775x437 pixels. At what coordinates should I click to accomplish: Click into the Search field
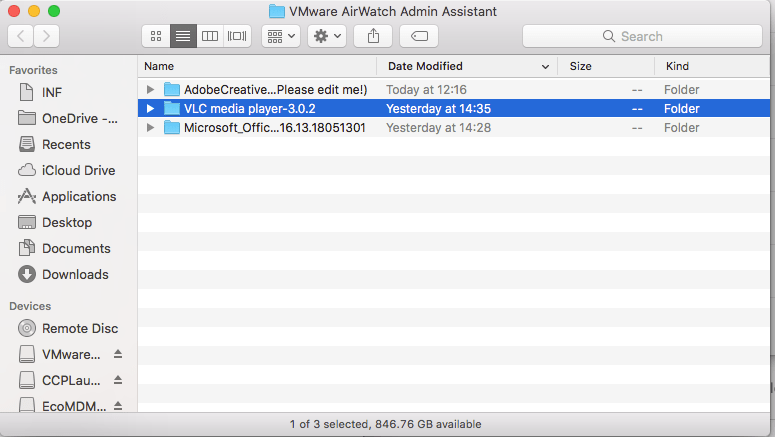(x=642, y=36)
